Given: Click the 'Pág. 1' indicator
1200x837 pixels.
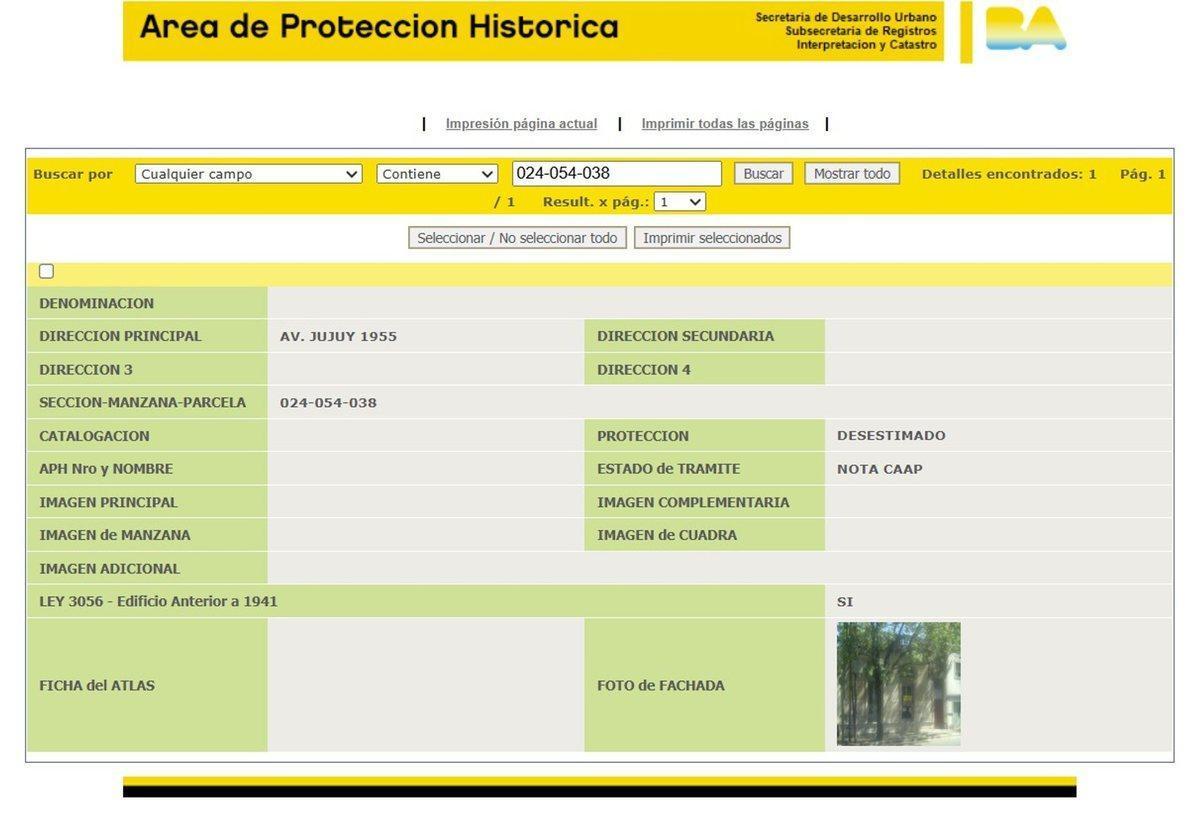Looking at the screenshot, I should [x=1143, y=174].
